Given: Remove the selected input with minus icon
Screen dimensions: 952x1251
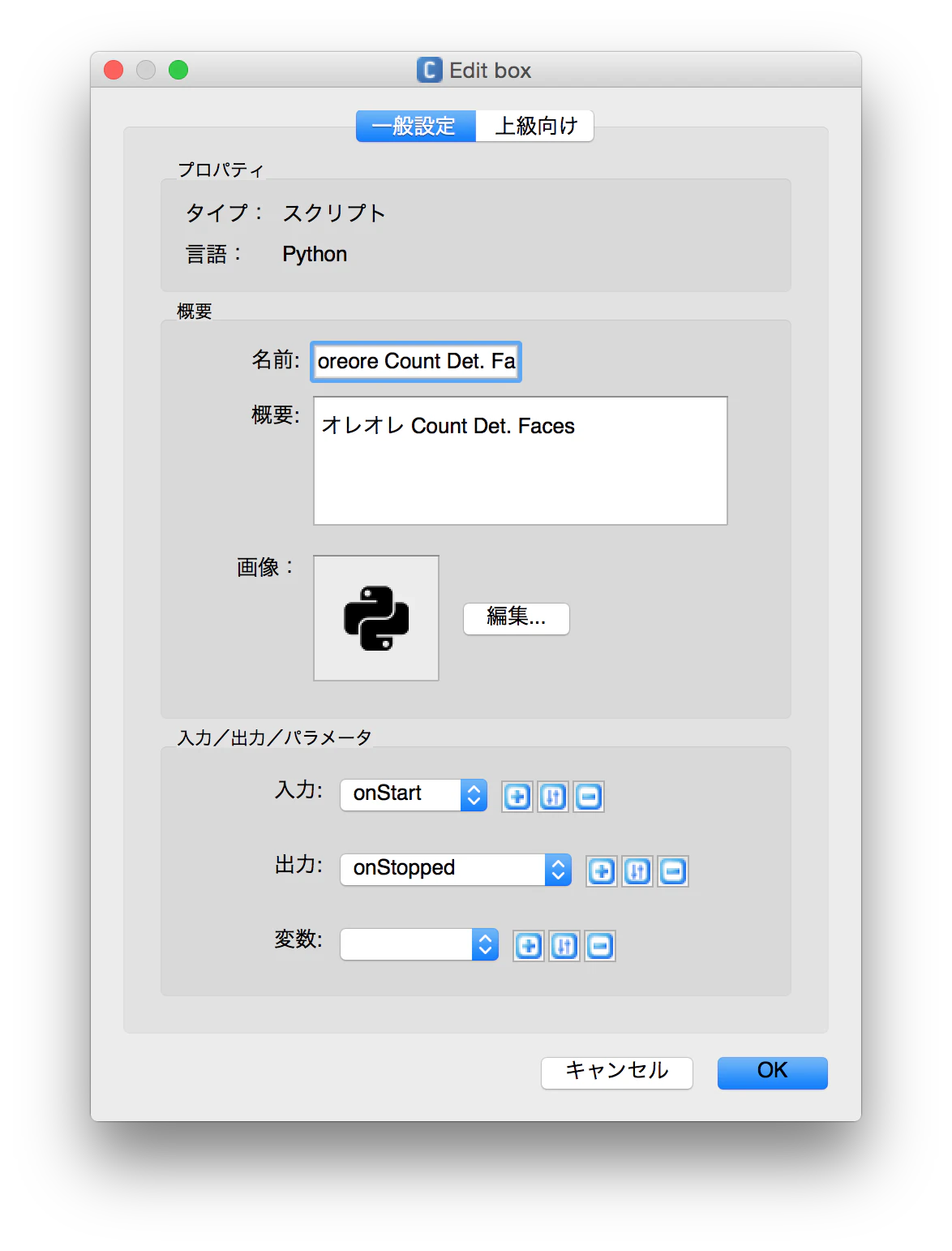Looking at the screenshot, I should click(589, 797).
